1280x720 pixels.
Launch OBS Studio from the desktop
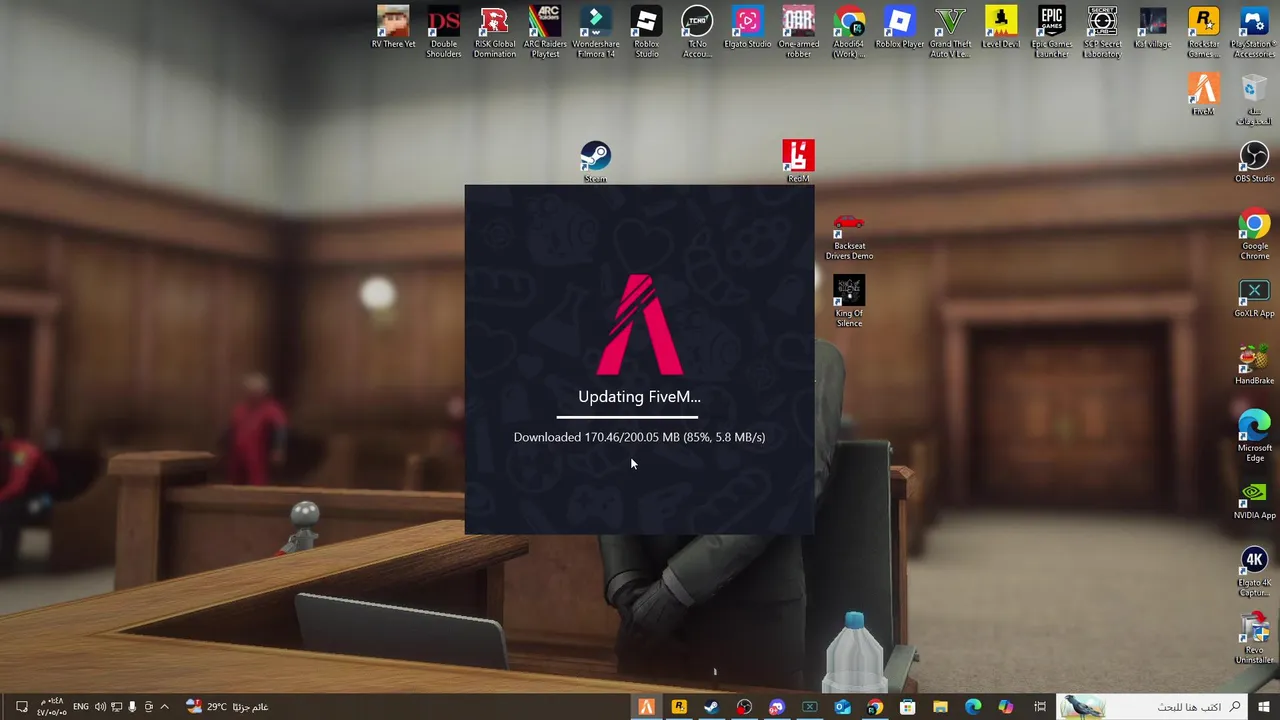click(1254, 162)
